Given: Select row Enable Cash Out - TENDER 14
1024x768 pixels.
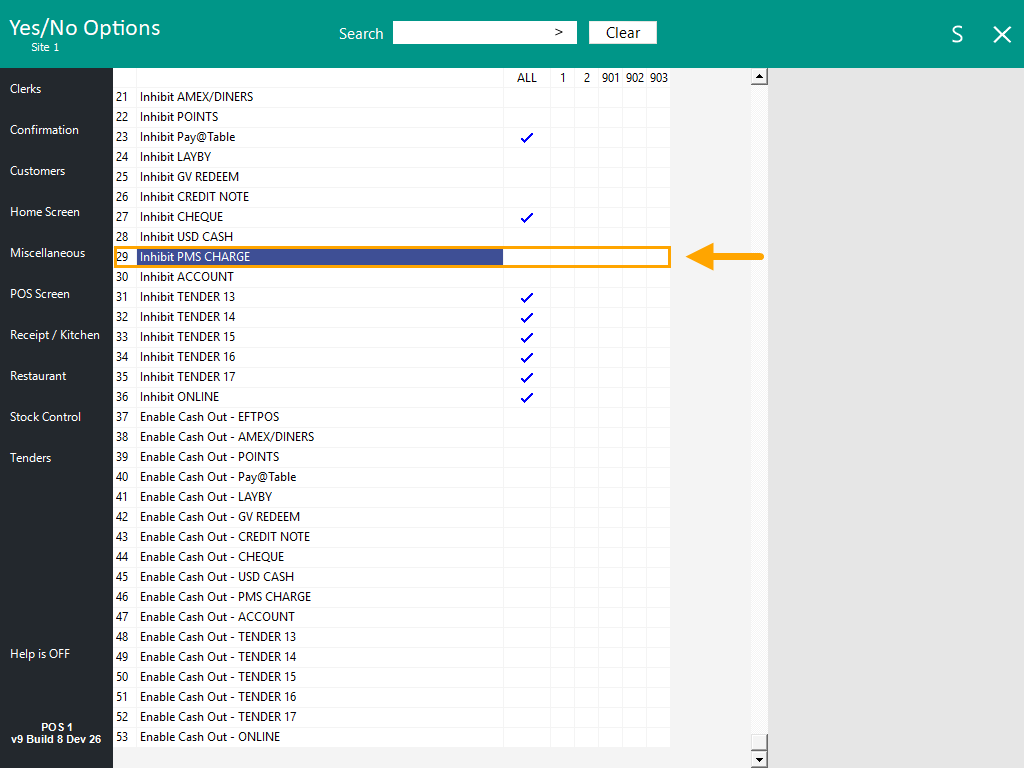Looking at the screenshot, I should point(392,657).
